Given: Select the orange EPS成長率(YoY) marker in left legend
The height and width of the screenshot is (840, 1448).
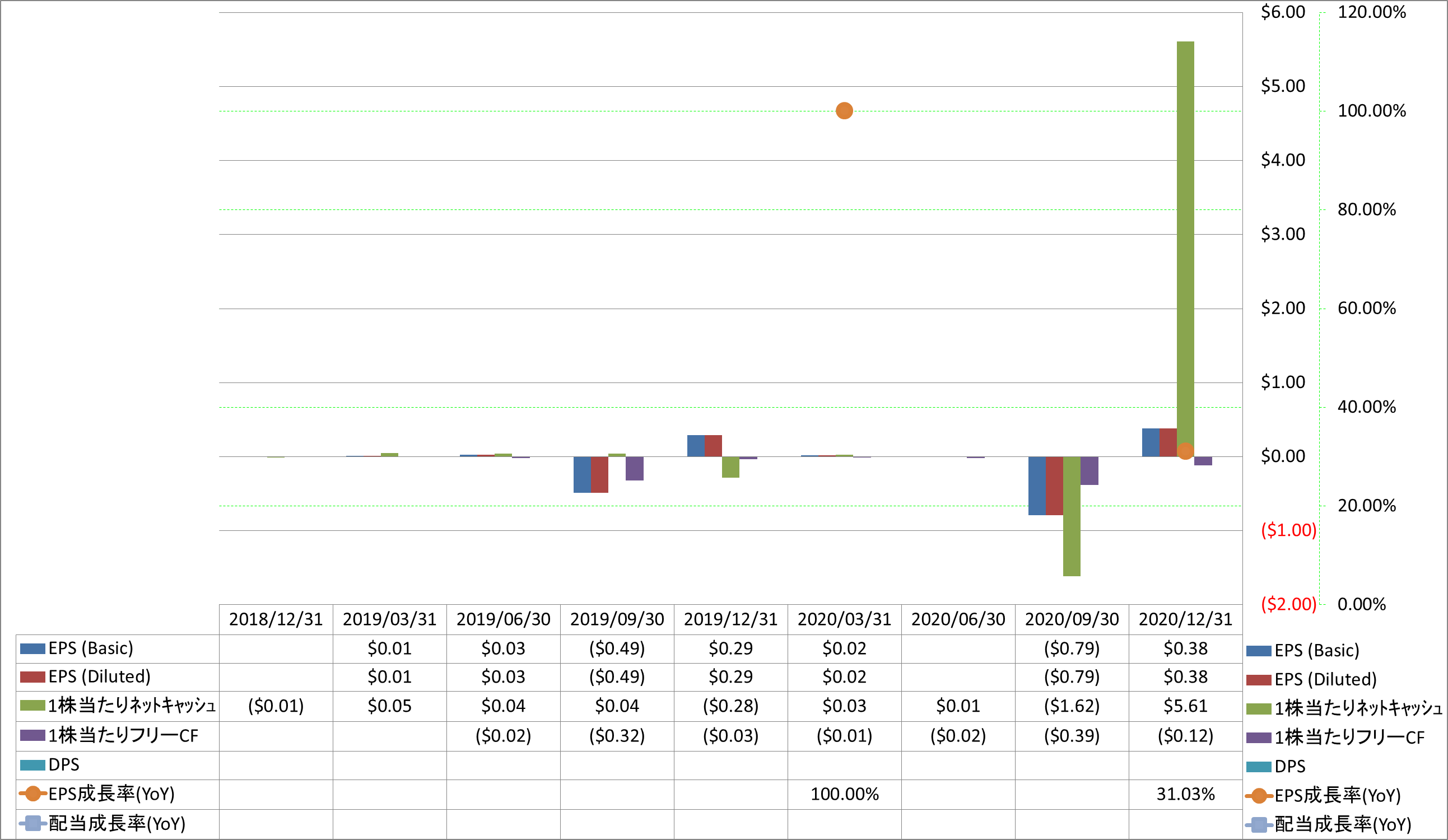Looking at the screenshot, I should (x=32, y=794).
